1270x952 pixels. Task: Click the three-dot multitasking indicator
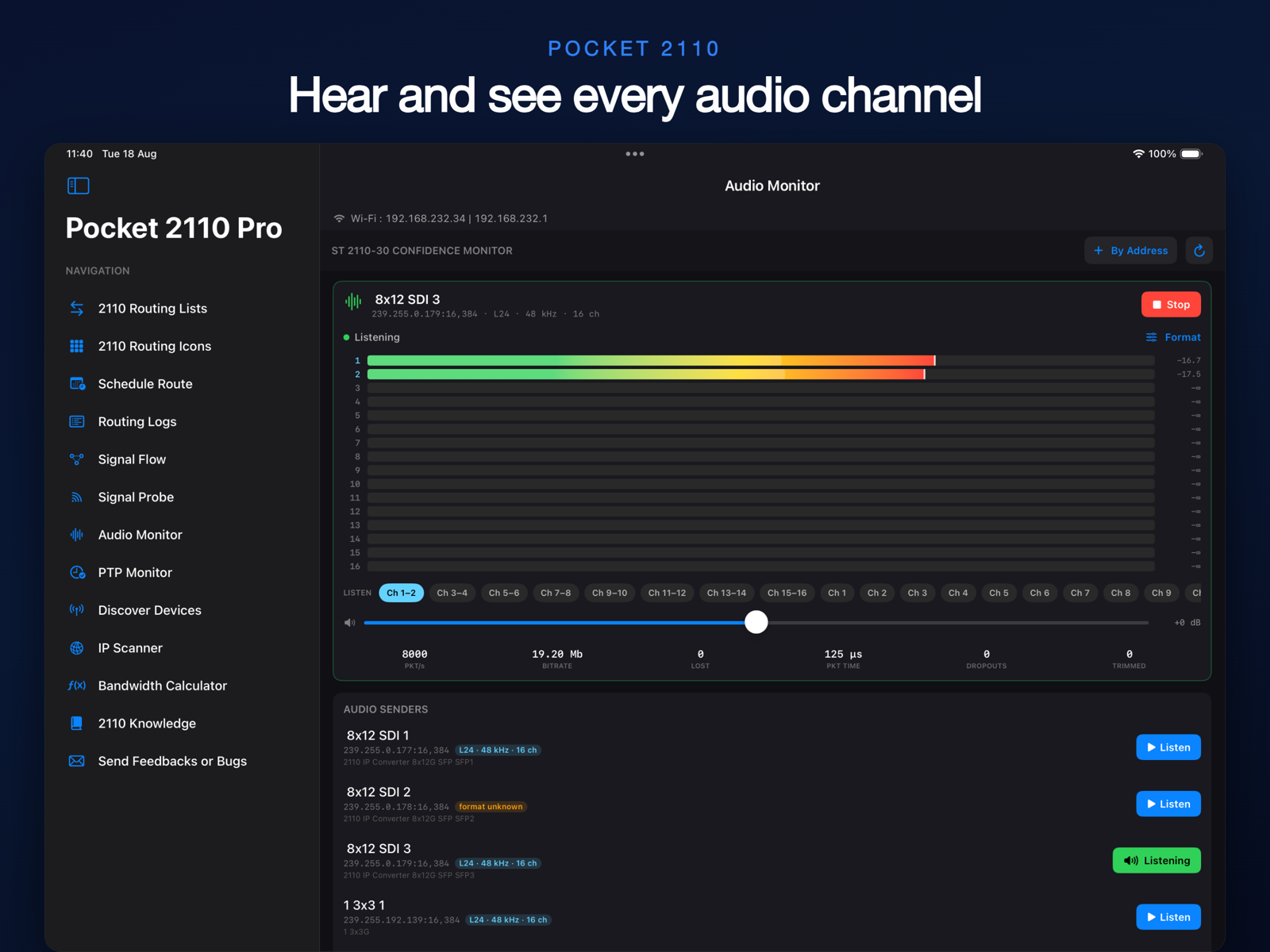(635, 154)
